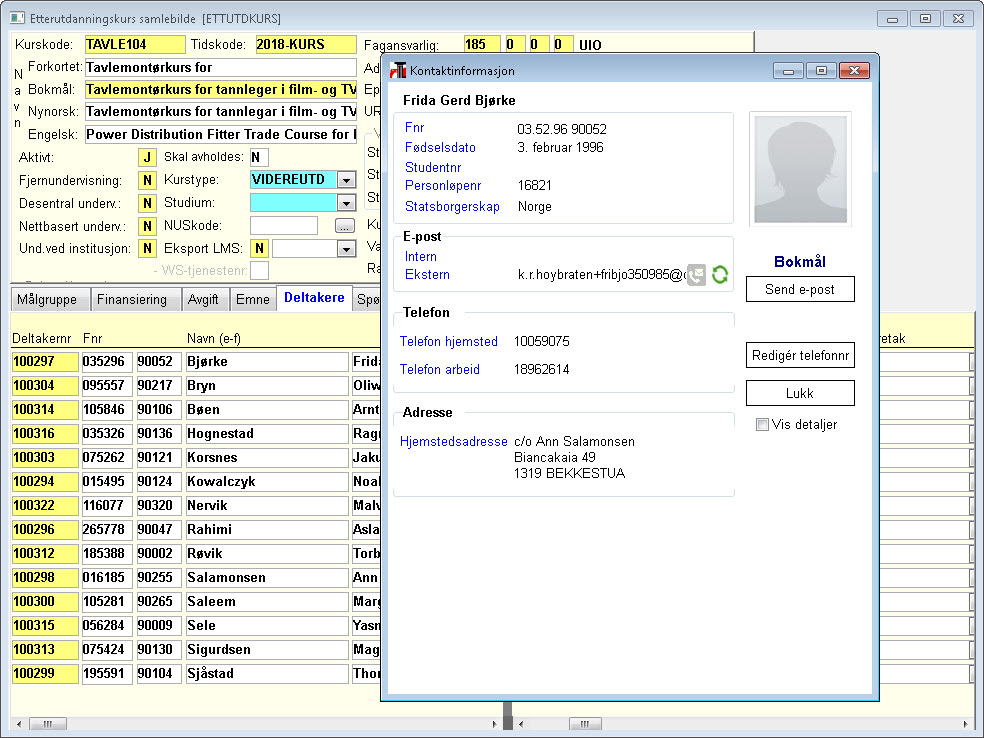Click the profile photo placeholder

[x=800, y=169]
